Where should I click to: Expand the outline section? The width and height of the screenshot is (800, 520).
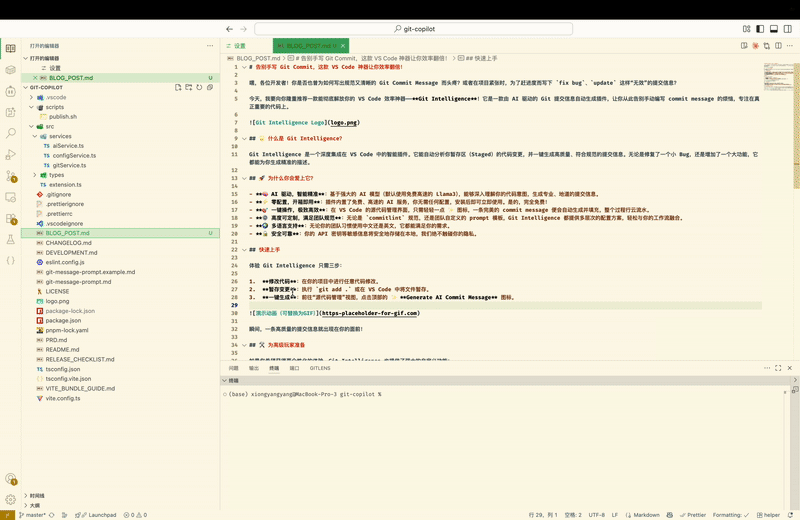click(x=26, y=505)
